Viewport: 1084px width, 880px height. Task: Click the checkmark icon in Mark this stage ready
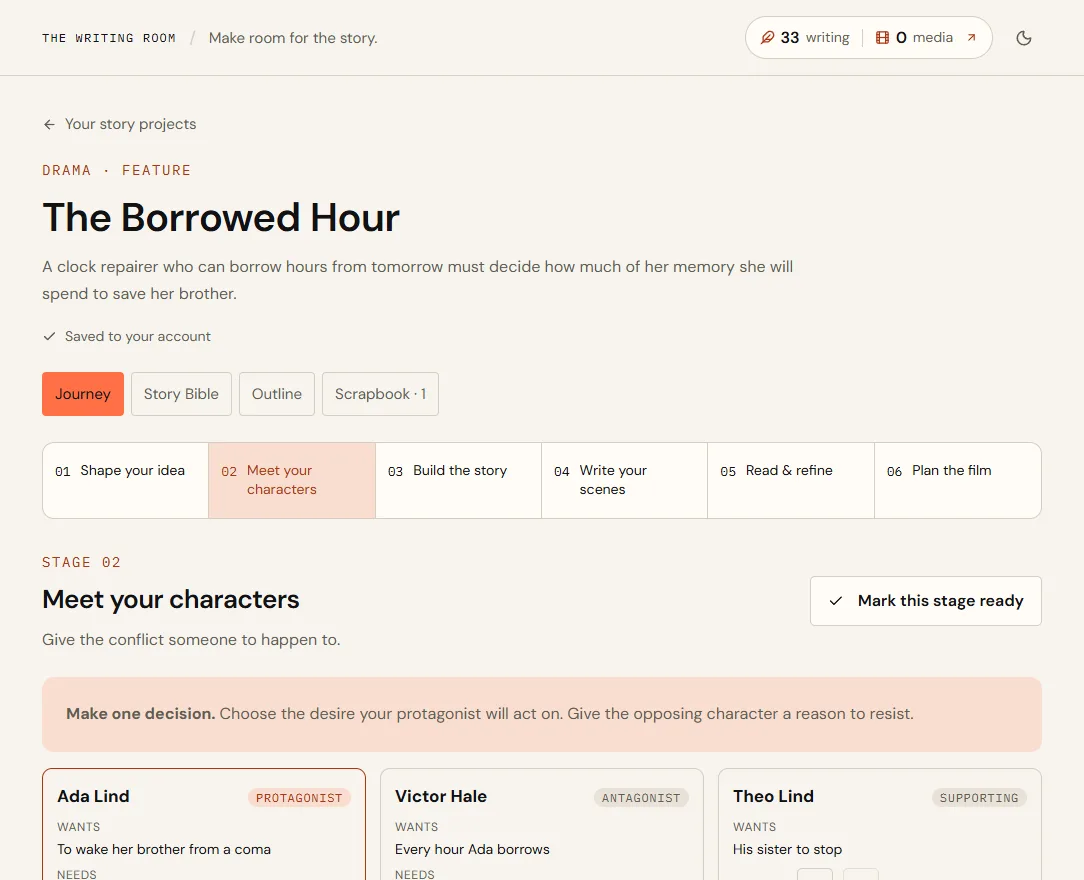coord(836,601)
